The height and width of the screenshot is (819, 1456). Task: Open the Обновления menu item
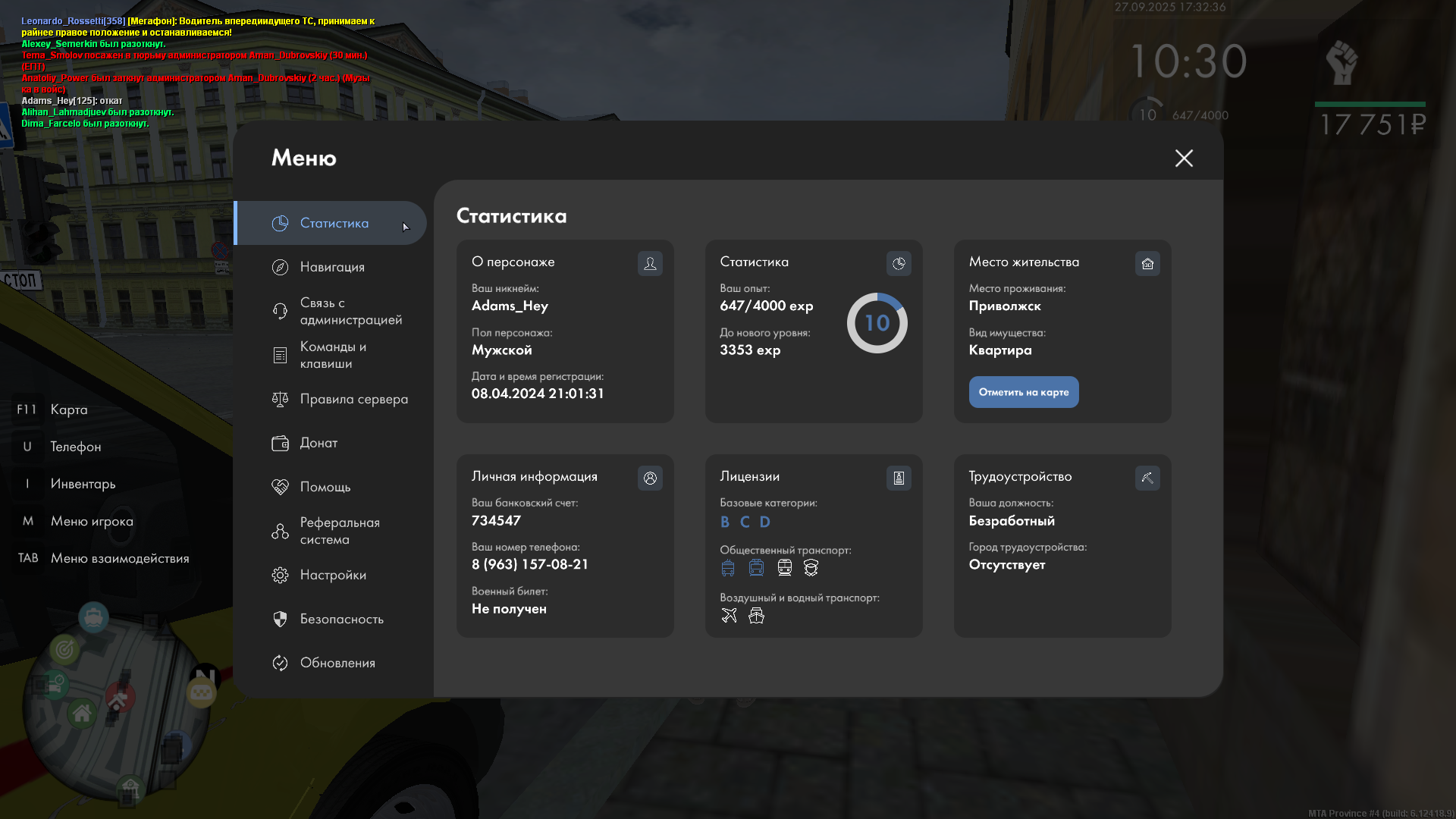coord(337,663)
